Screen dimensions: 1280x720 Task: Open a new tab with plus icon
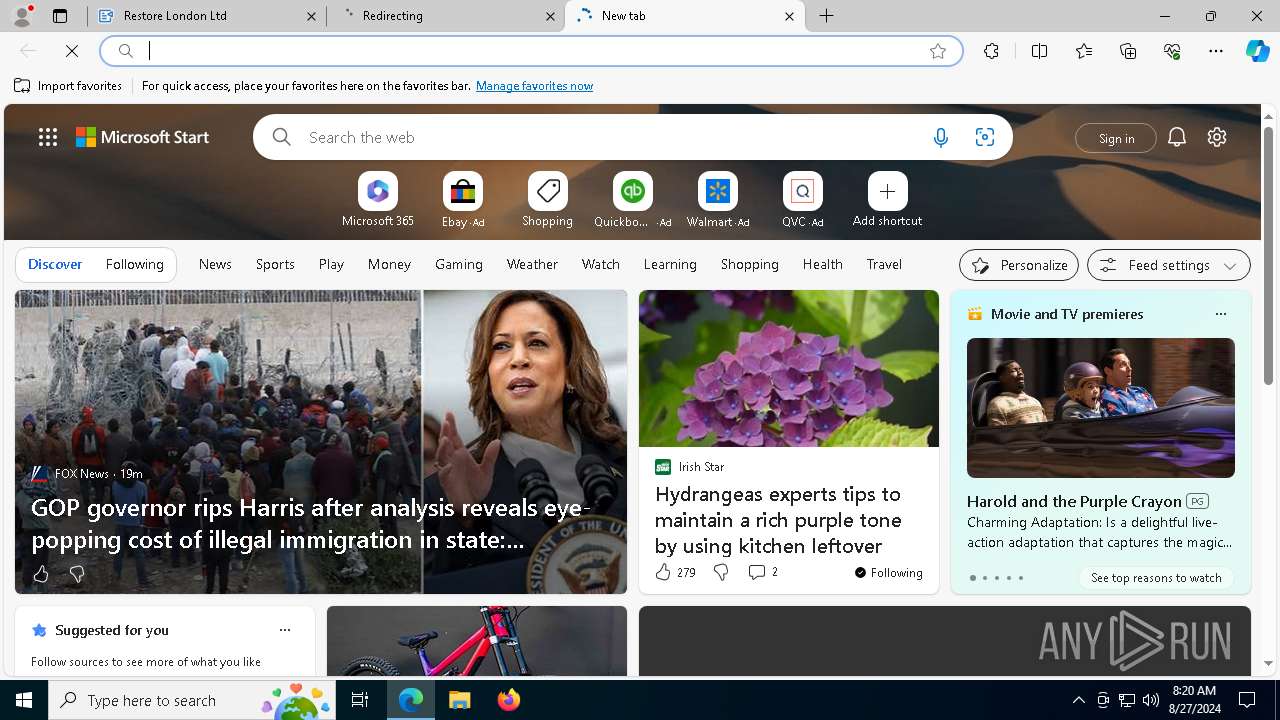pyautogui.click(x=827, y=16)
